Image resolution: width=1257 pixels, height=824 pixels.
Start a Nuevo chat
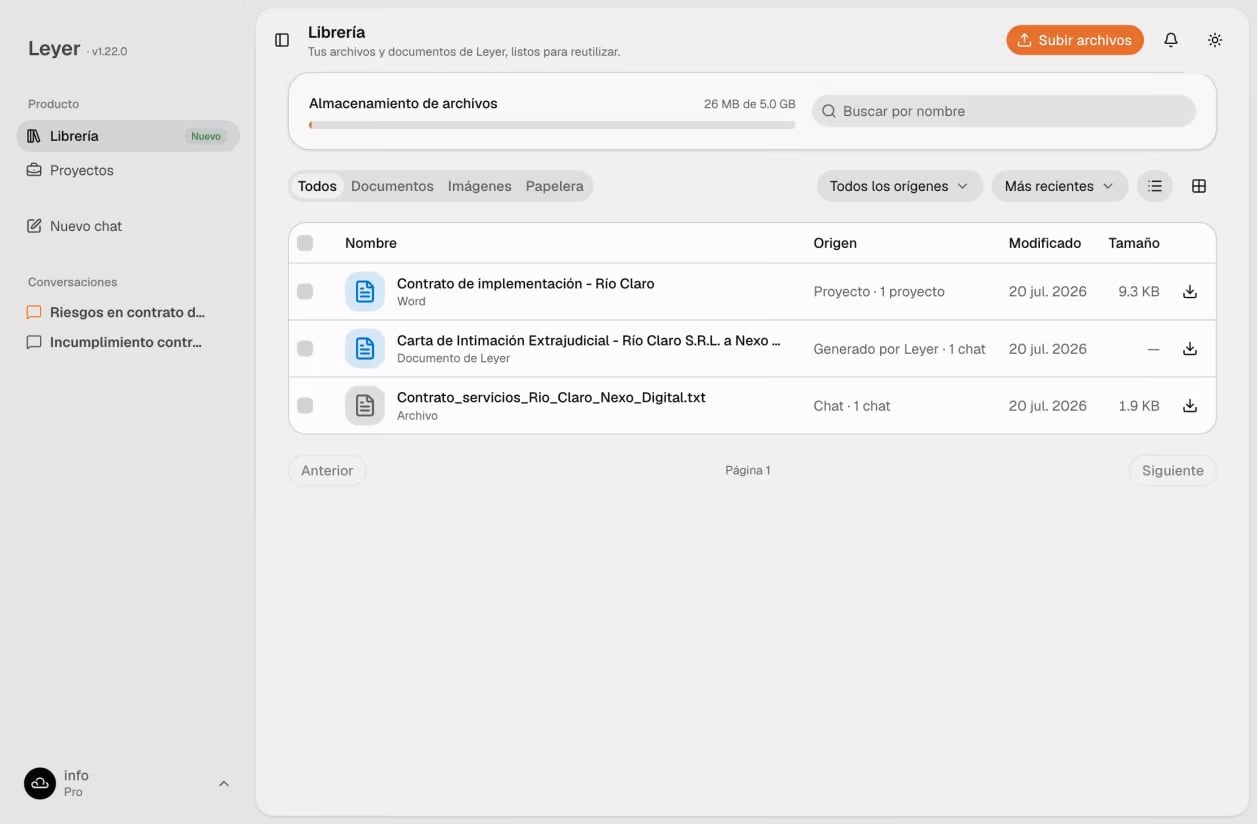coord(128,226)
